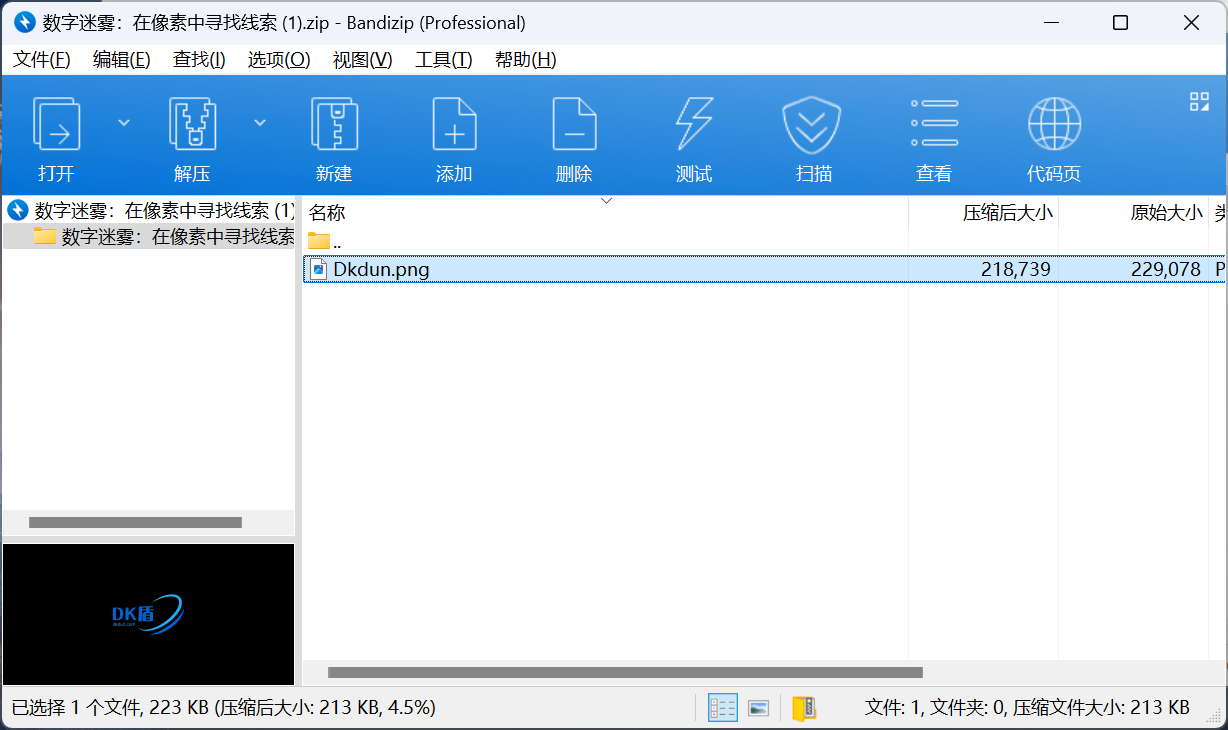Open the 查看 (View) list icon
1228x730 pixels.
934,125
